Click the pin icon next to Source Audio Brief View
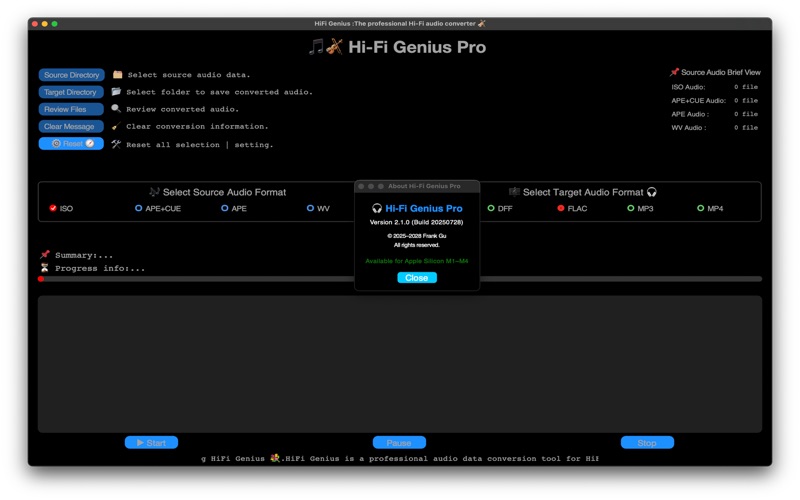Viewport: 800px width, 500px height. tap(674, 72)
